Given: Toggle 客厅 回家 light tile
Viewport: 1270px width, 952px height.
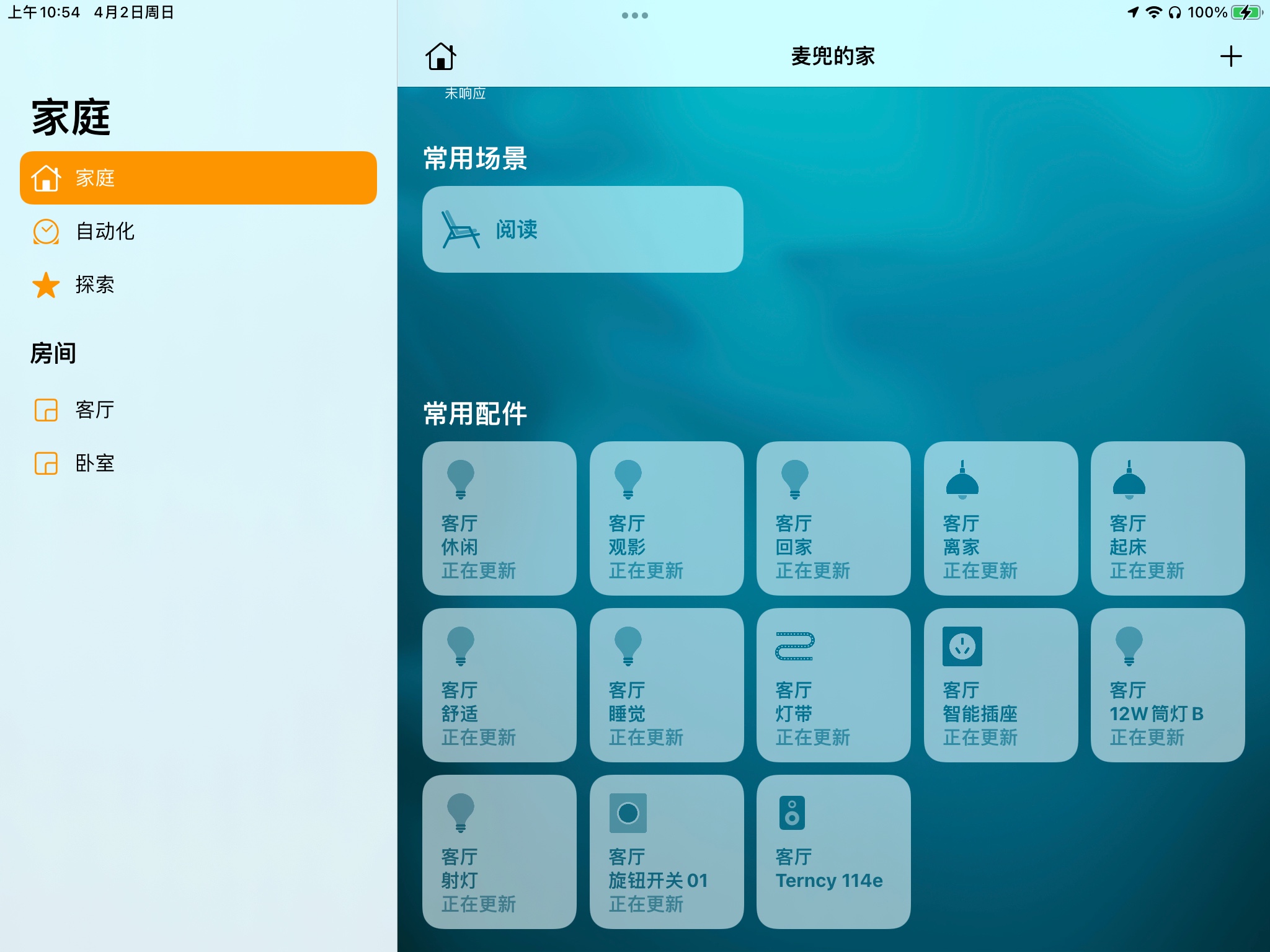Looking at the screenshot, I should [833, 518].
